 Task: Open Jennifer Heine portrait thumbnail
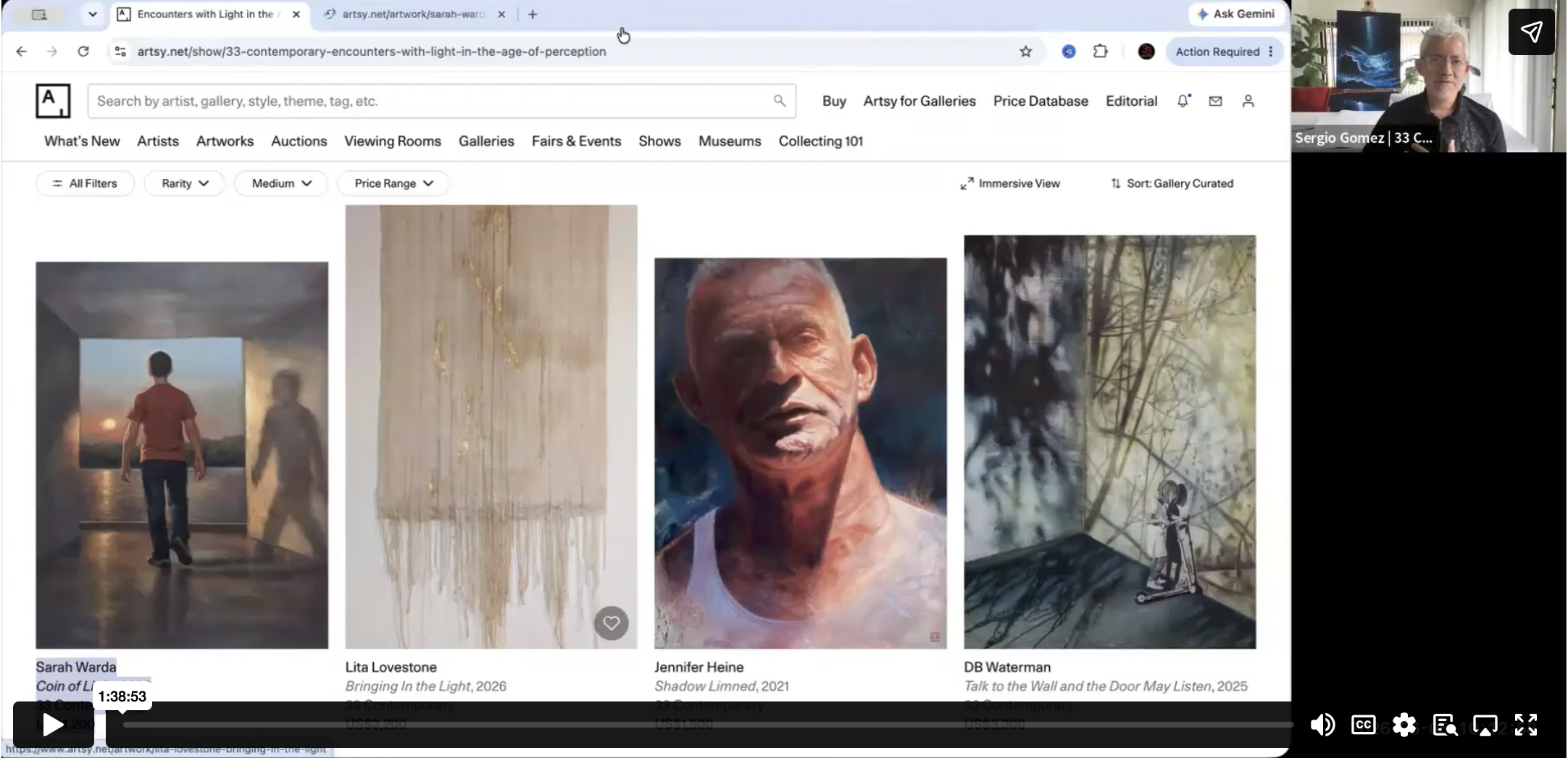click(801, 454)
